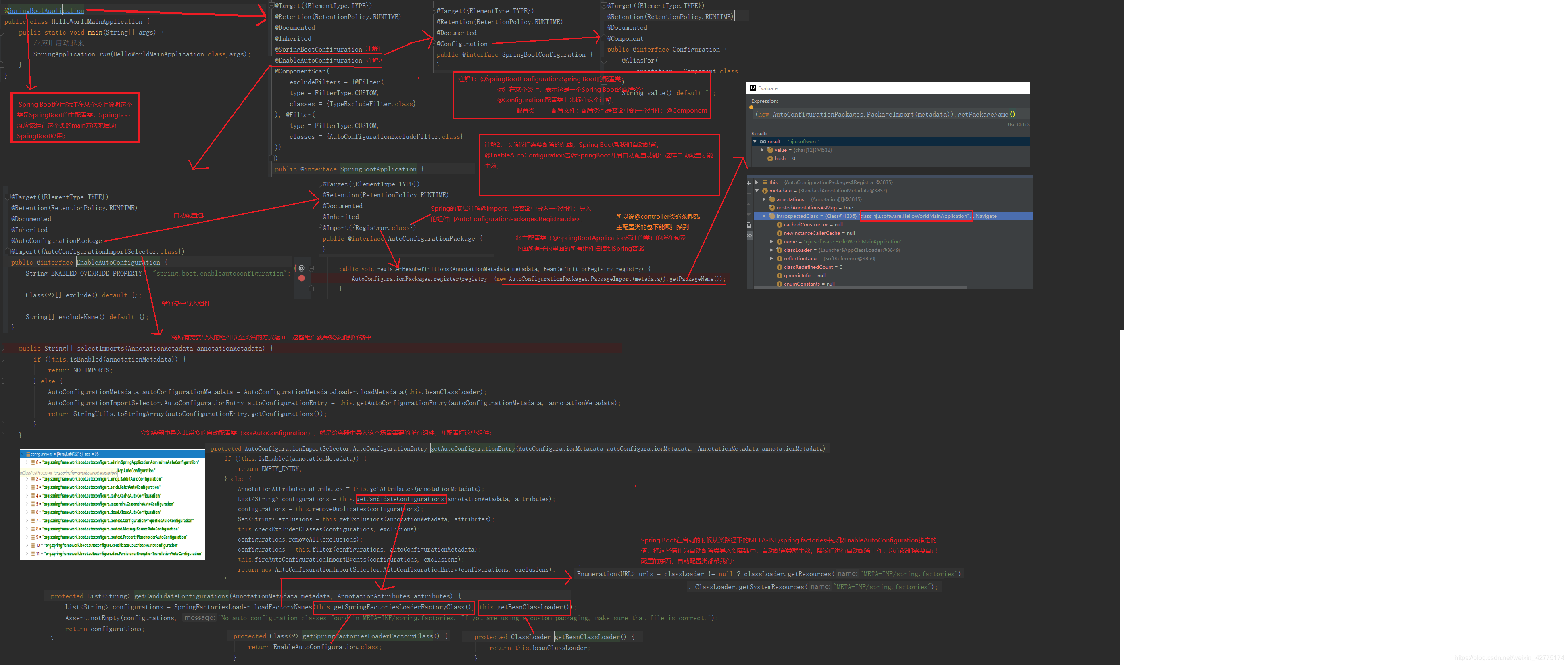The width and height of the screenshot is (1568, 665).
Task: Click the implements @ gutter icon at registerBeanDefinitions
Action: click(301, 268)
